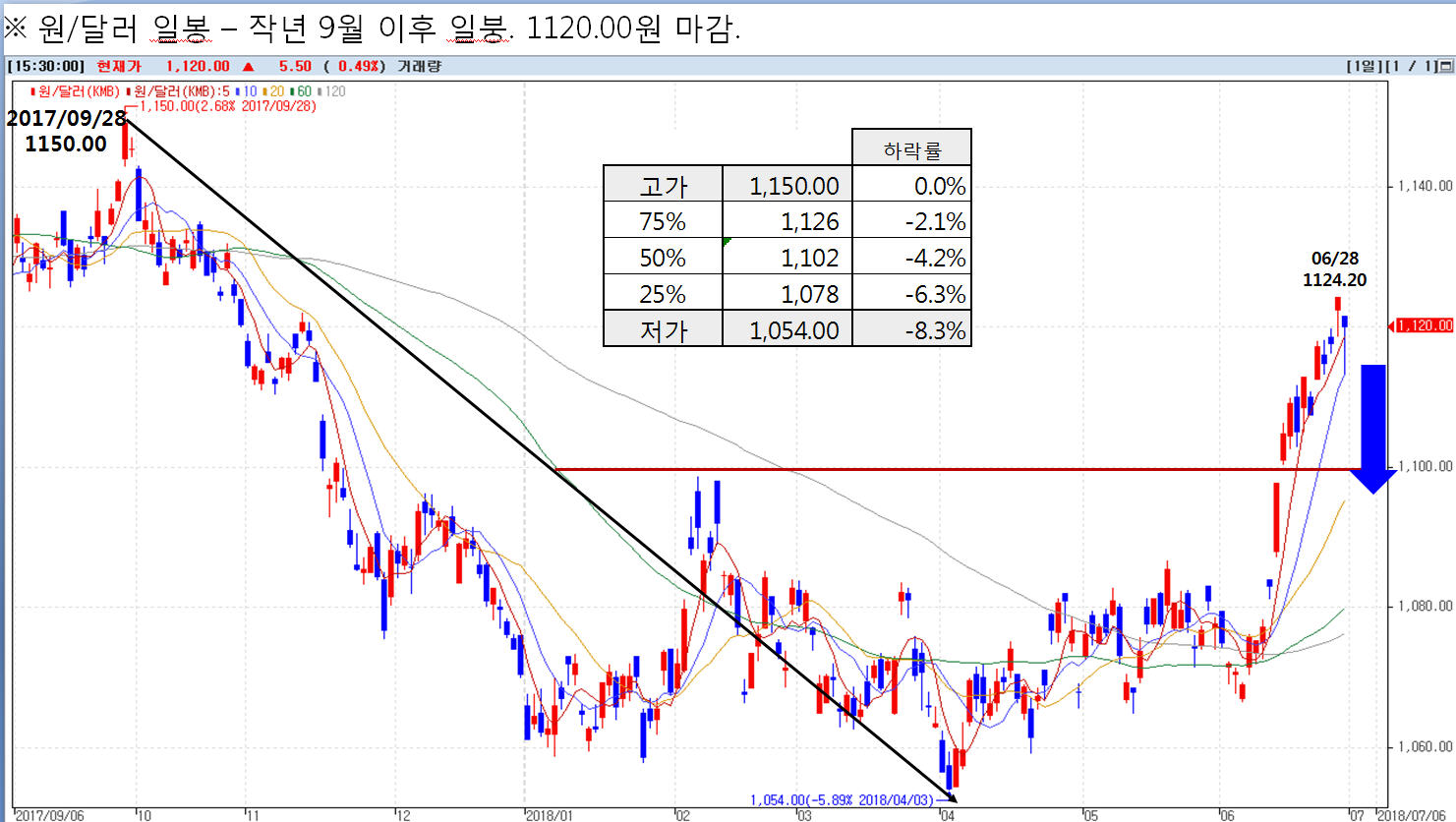Toggle the 10-day moving average legend
Image resolution: width=1456 pixels, height=822 pixels.
tap(248, 91)
